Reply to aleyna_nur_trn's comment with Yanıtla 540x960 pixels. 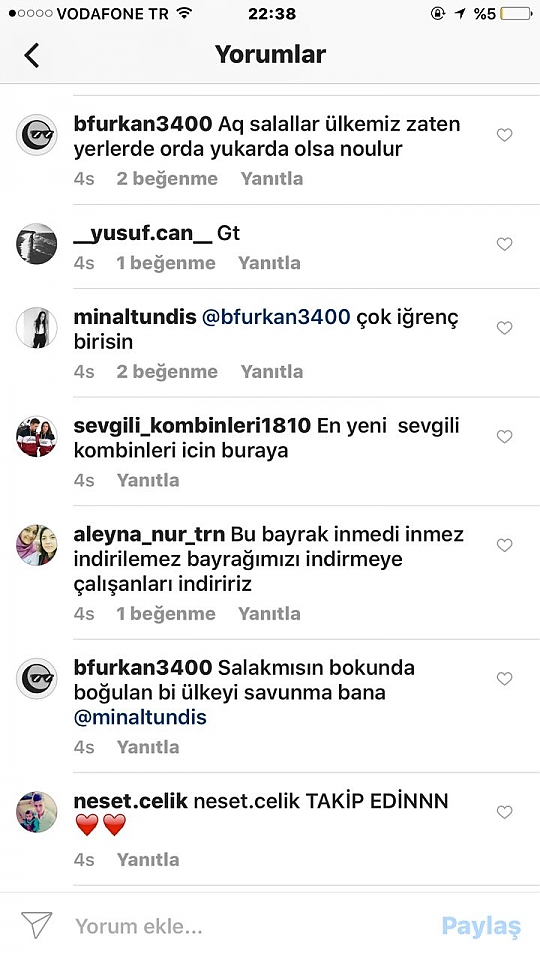(269, 613)
